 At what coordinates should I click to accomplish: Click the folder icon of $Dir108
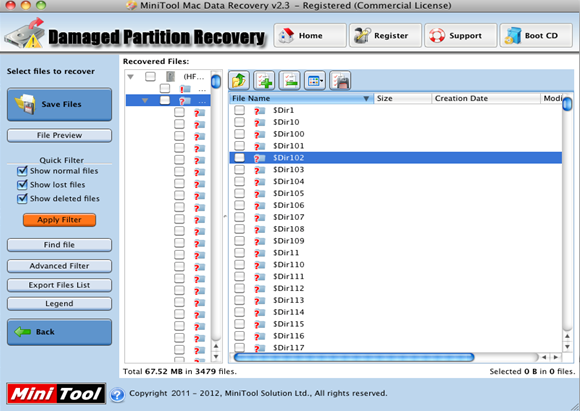pos(260,229)
